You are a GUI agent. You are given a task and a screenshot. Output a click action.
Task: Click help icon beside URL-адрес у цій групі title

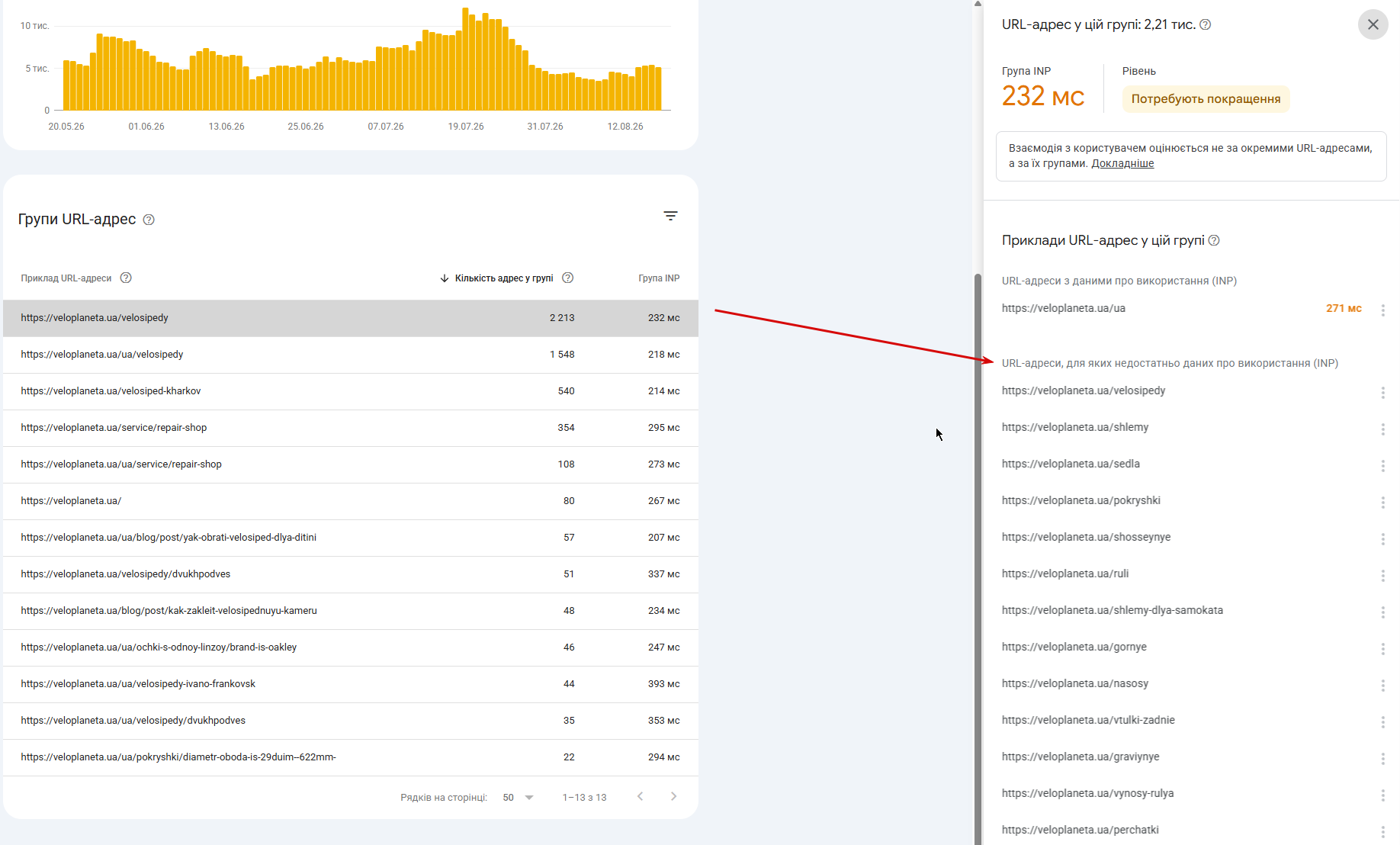1205,24
